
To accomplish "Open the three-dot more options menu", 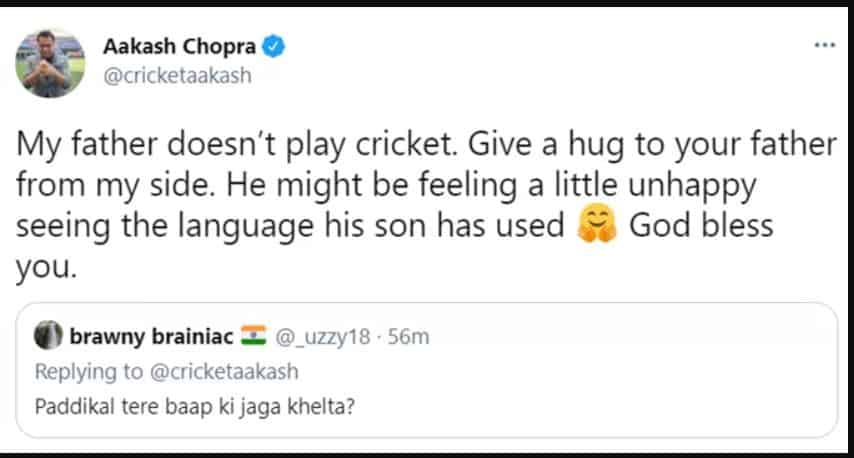I will pos(824,46).
